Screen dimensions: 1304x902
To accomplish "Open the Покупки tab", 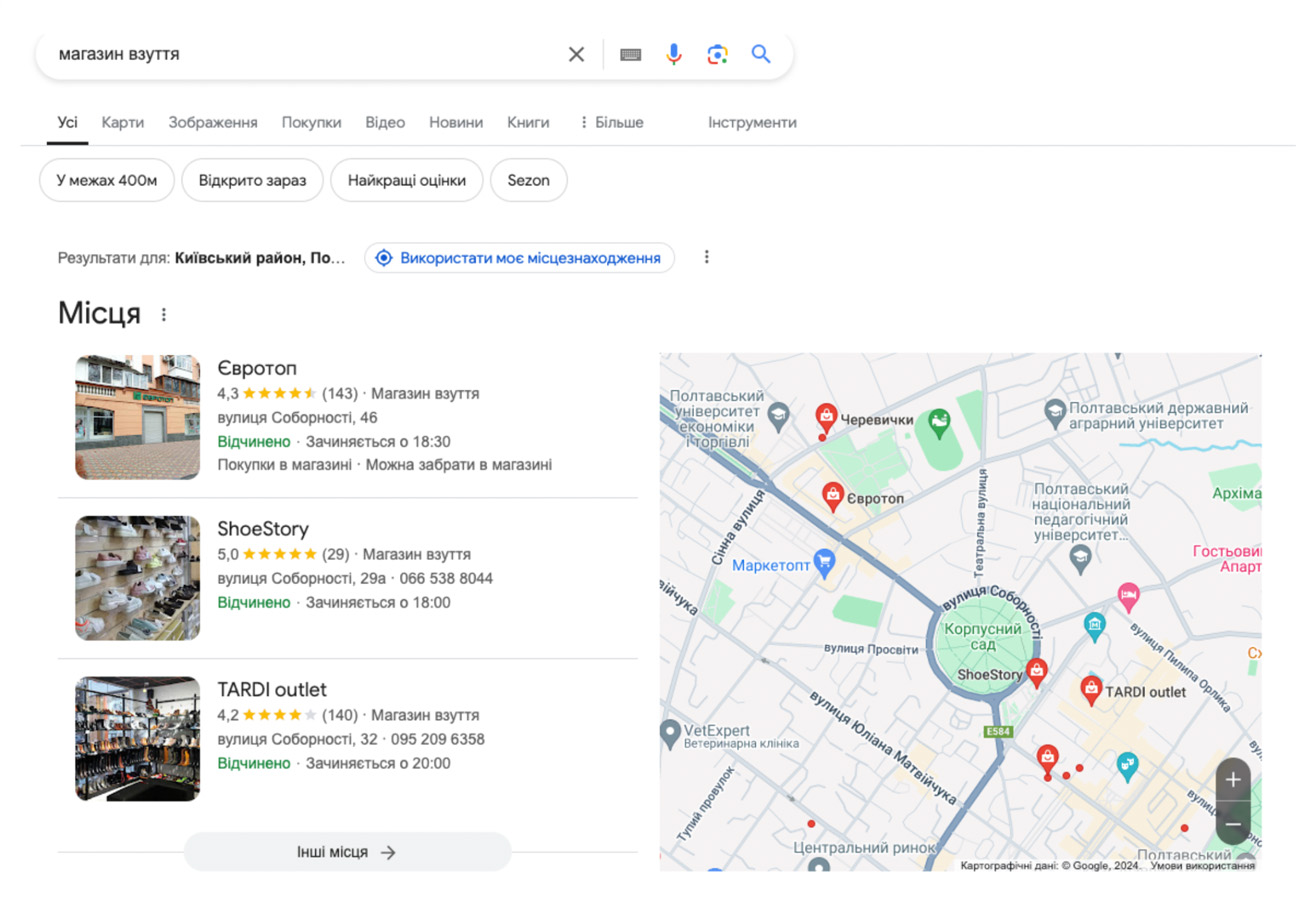I will (x=311, y=122).
